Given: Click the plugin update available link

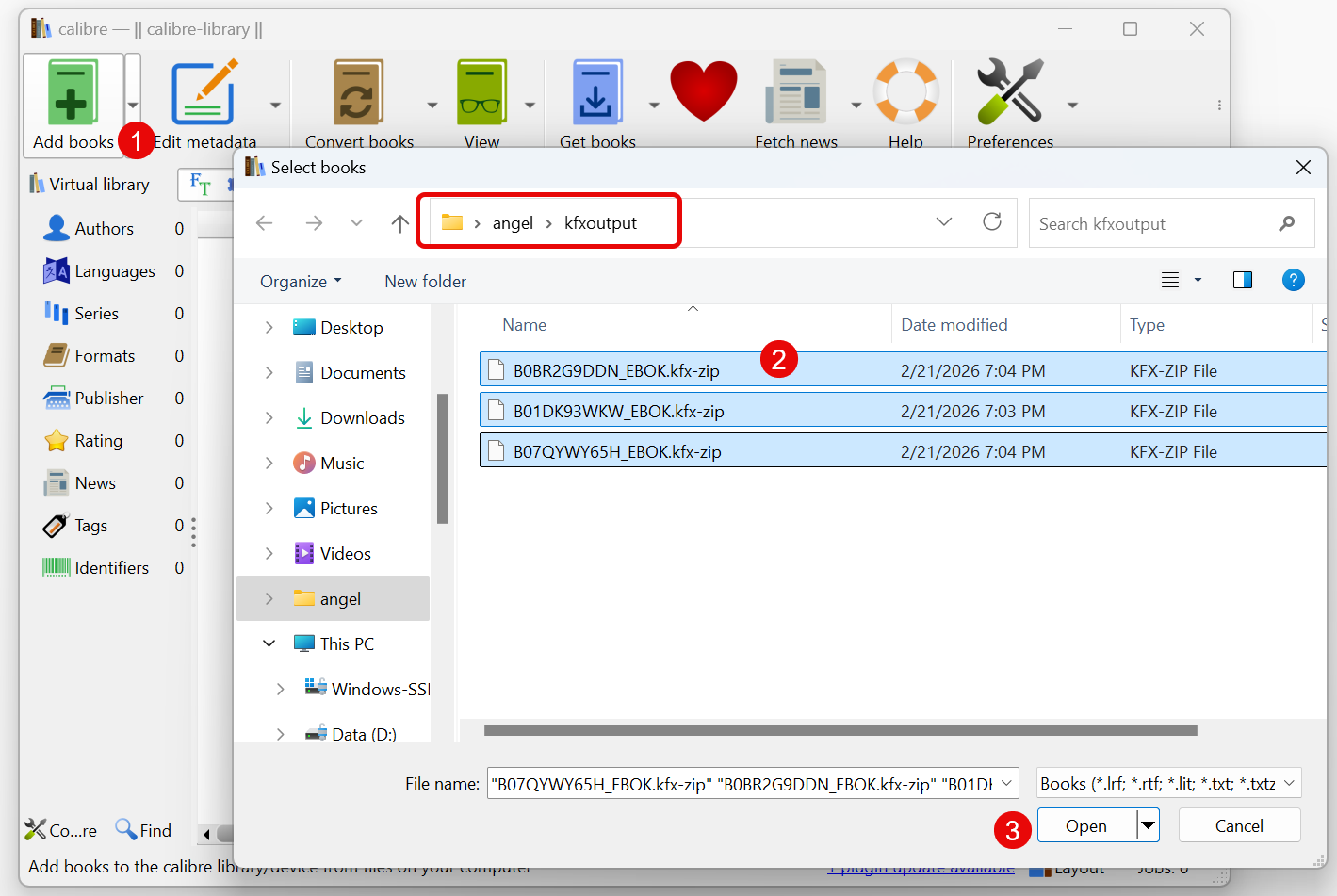Looking at the screenshot, I should pyautogui.click(x=920, y=867).
